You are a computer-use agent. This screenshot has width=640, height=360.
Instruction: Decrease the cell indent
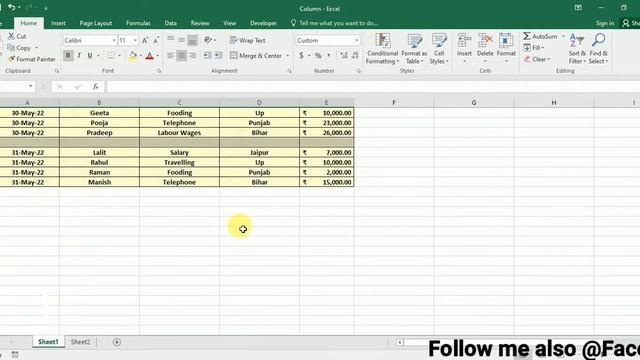click(208, 56)
